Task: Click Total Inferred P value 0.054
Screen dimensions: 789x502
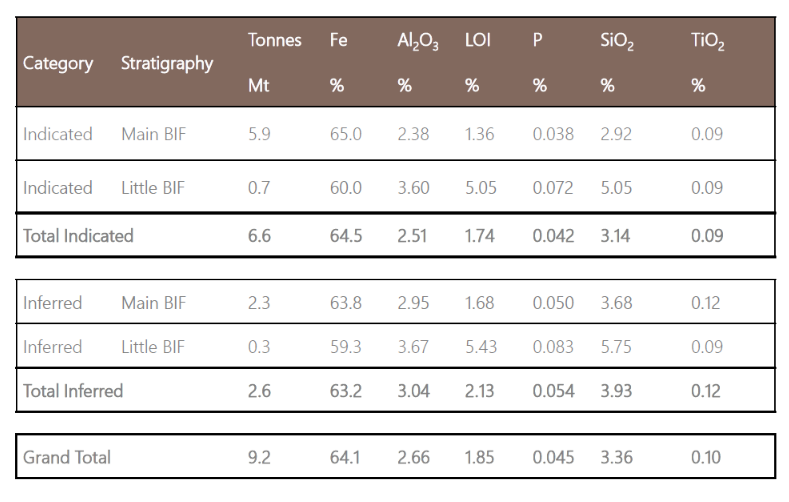Action: coord(554,391)
